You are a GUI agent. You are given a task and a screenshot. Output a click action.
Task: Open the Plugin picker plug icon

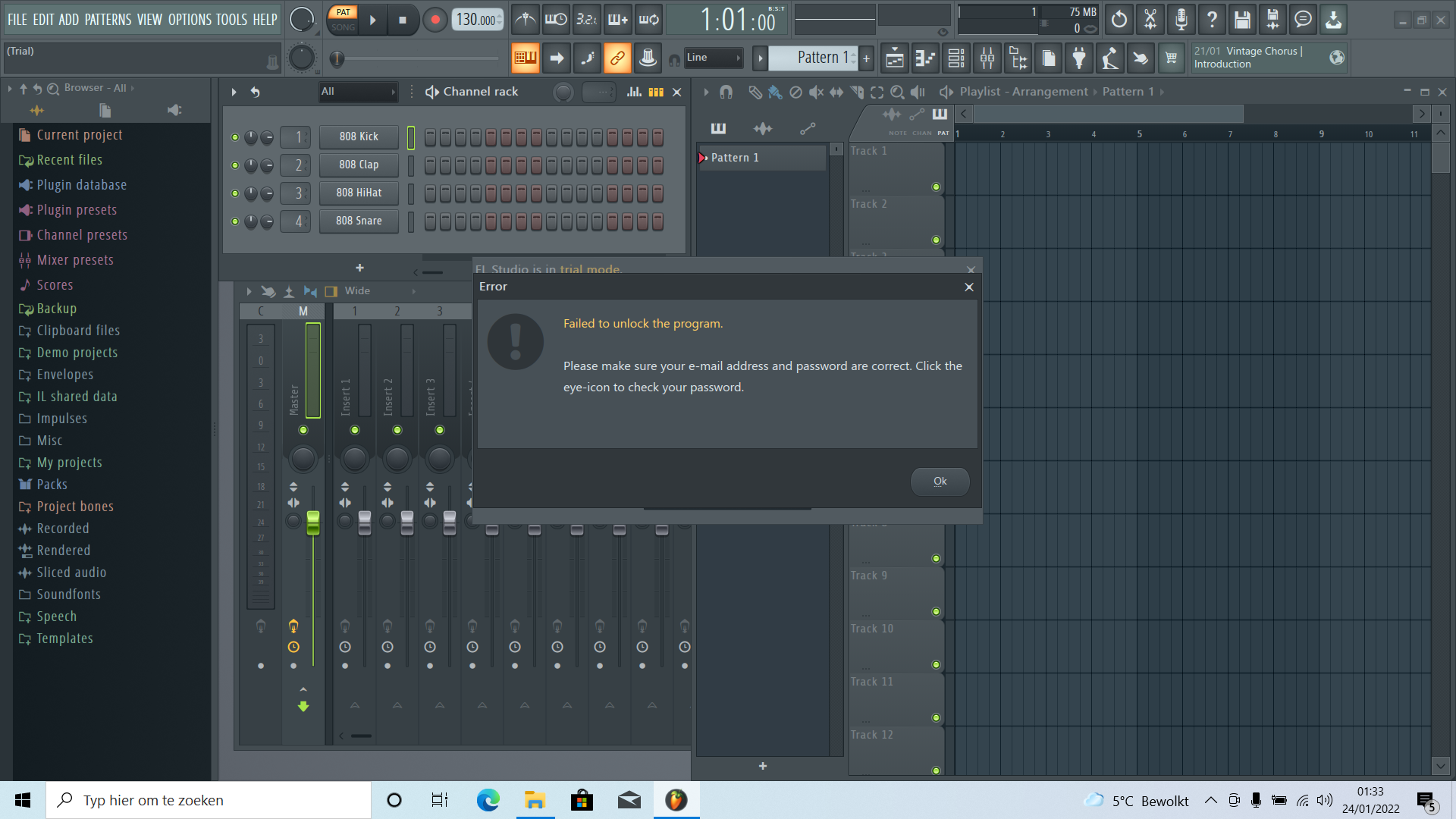(x=1079, y=58)
